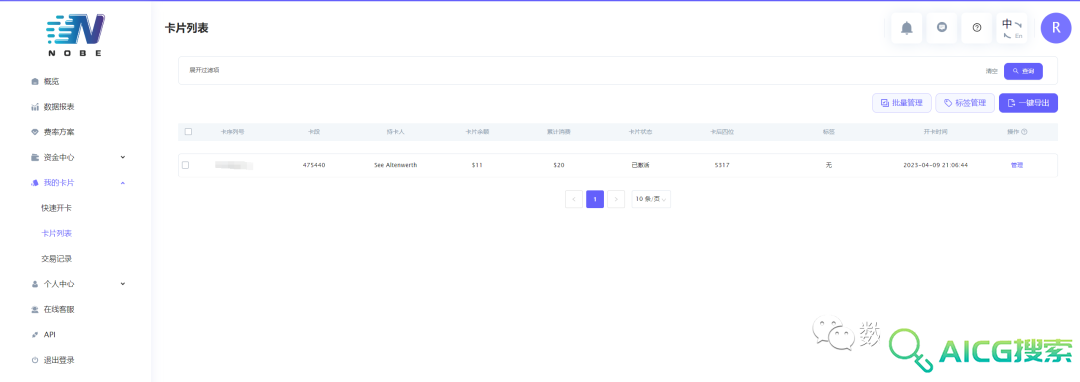Click the 数据报表 chart icon
The height and width of the screenshot is (382, 1080).
pyautogui.click(x=35, y=107)
